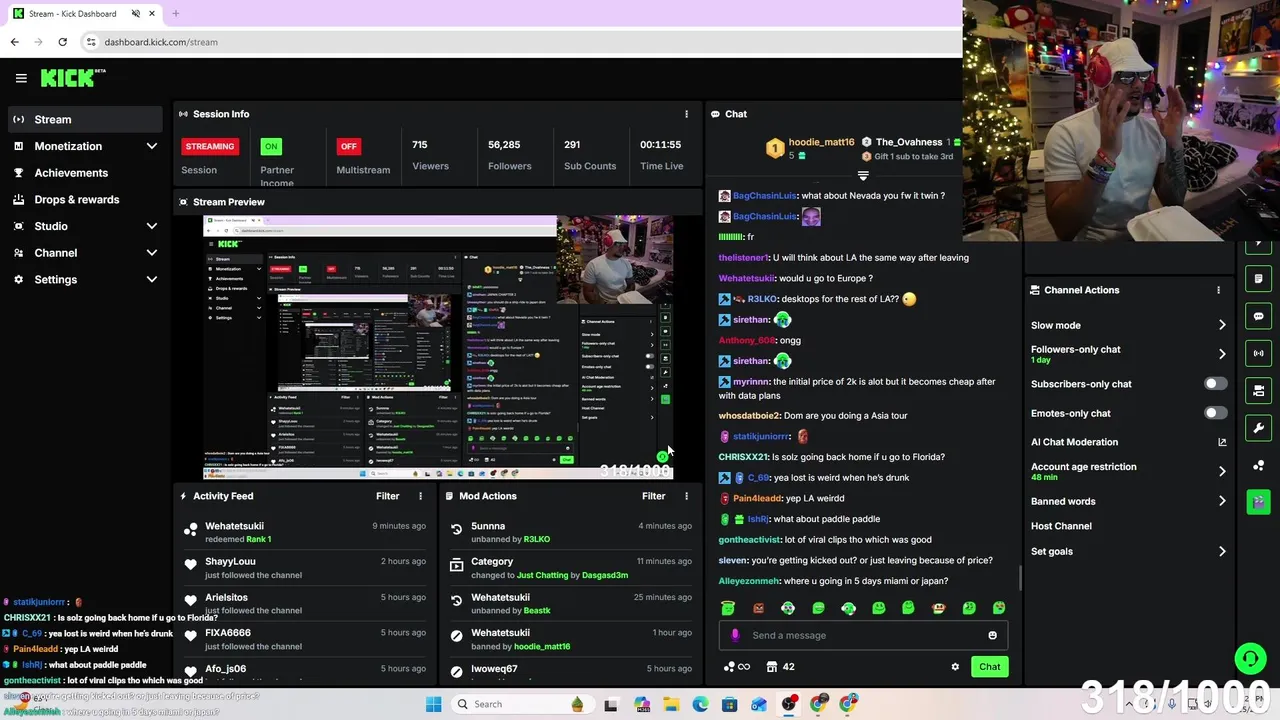Click the red STREAMING status badge
The height and width of the screenshot is (720, 1280).
(x=210, y=146)
